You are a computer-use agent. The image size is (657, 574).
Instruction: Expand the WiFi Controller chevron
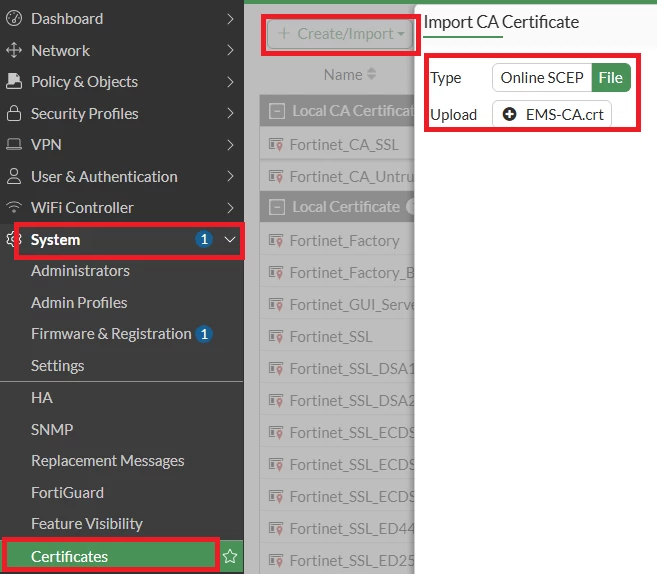point(230,207)
